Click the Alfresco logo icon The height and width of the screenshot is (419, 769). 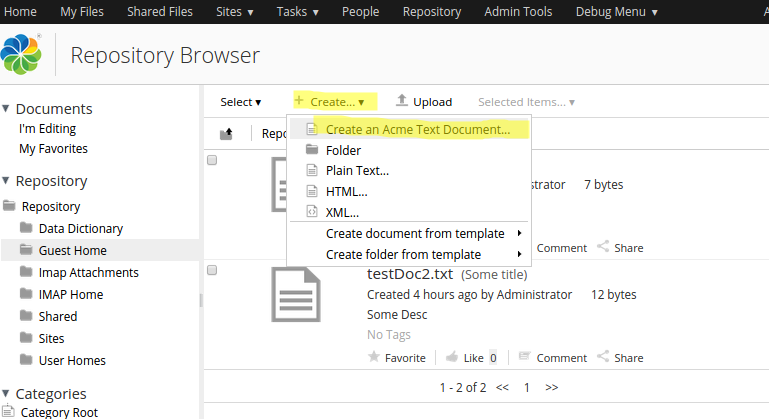pyautogui.click(x=21, y=54)
